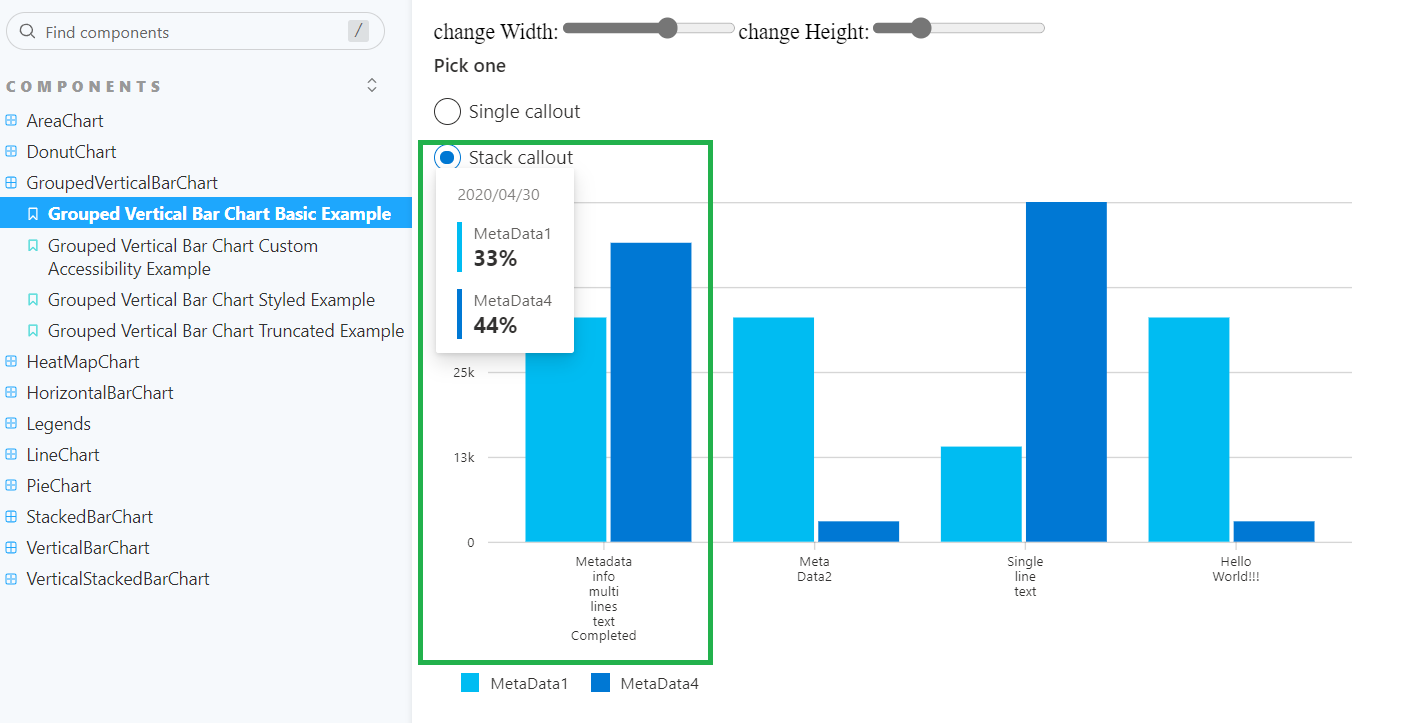
Task: Click the grid icon beside AreaChart
Action: pyautogui.click(x=12, y=120)
